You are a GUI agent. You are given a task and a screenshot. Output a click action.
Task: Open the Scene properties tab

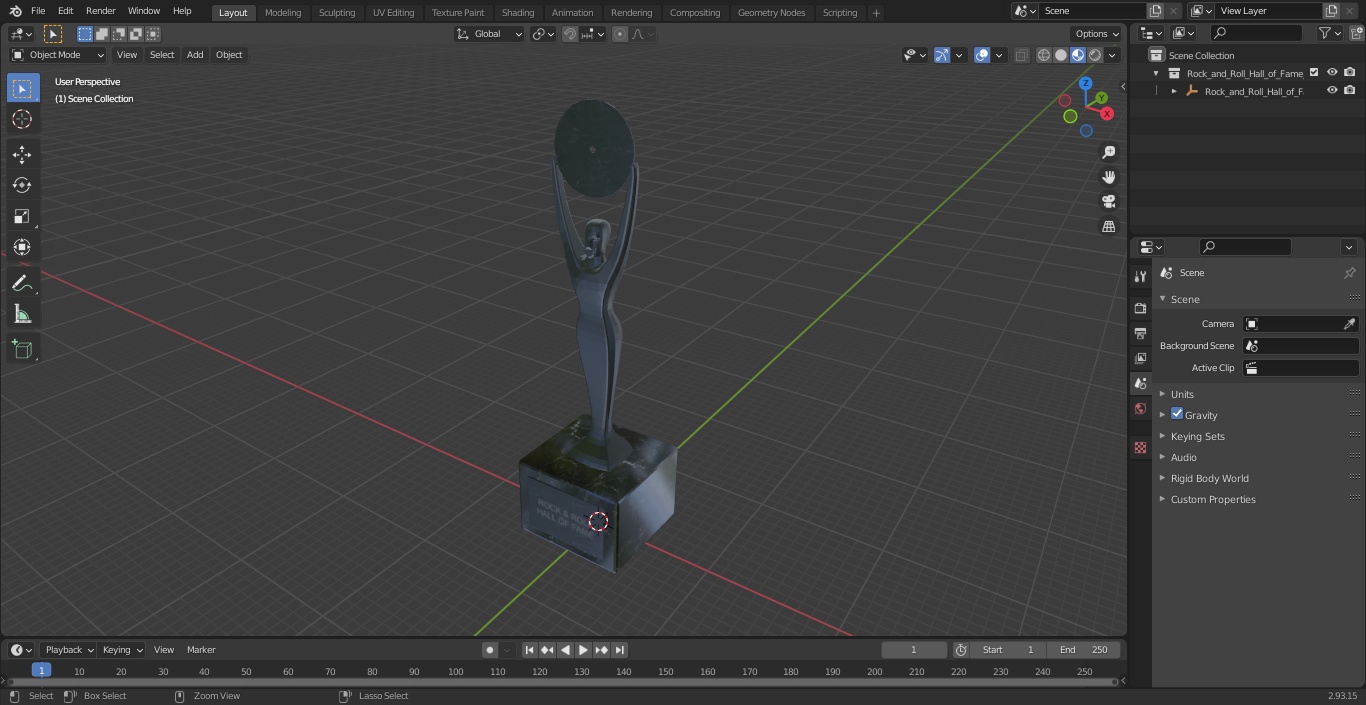click(1140, 383)
